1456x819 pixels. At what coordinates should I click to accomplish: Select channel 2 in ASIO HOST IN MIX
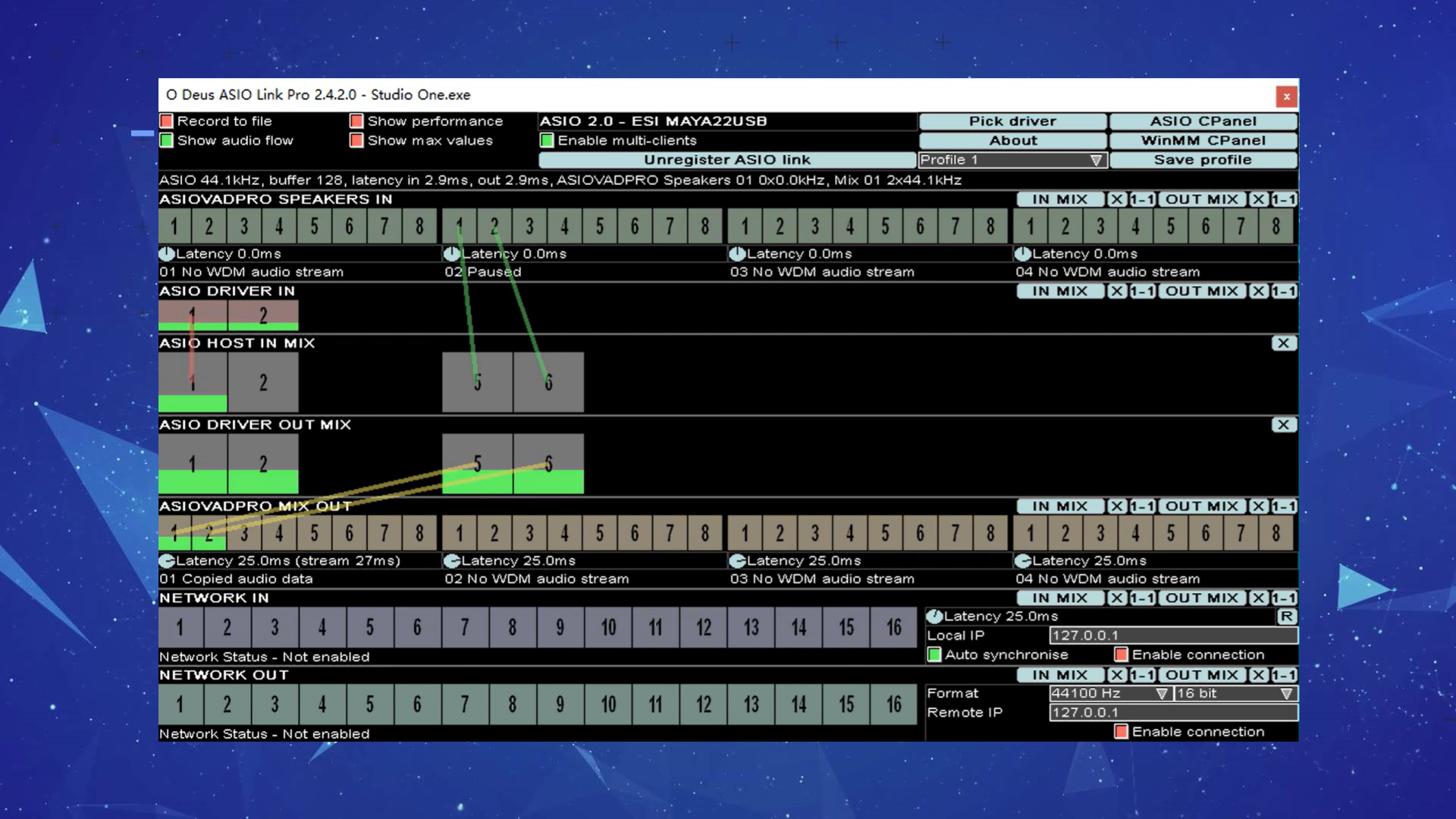point(263,382)
